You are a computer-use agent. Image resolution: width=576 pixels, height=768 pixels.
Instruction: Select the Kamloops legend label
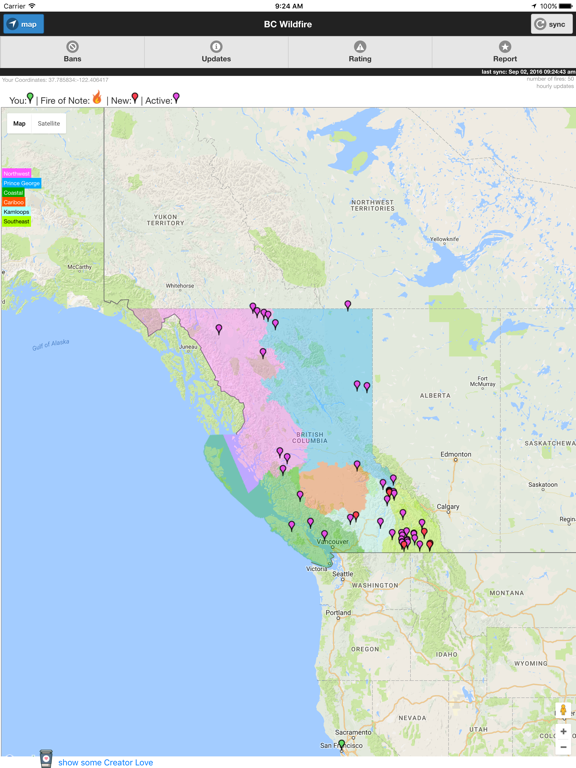[16, 212]
